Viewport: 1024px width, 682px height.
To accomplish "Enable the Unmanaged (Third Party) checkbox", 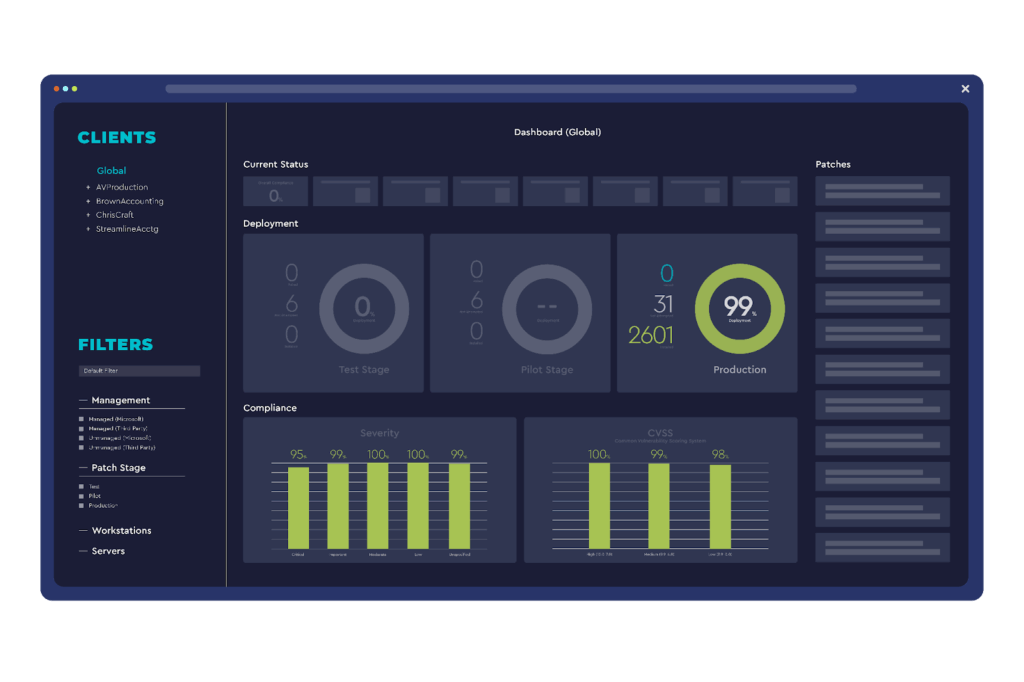I will (82, 448).
